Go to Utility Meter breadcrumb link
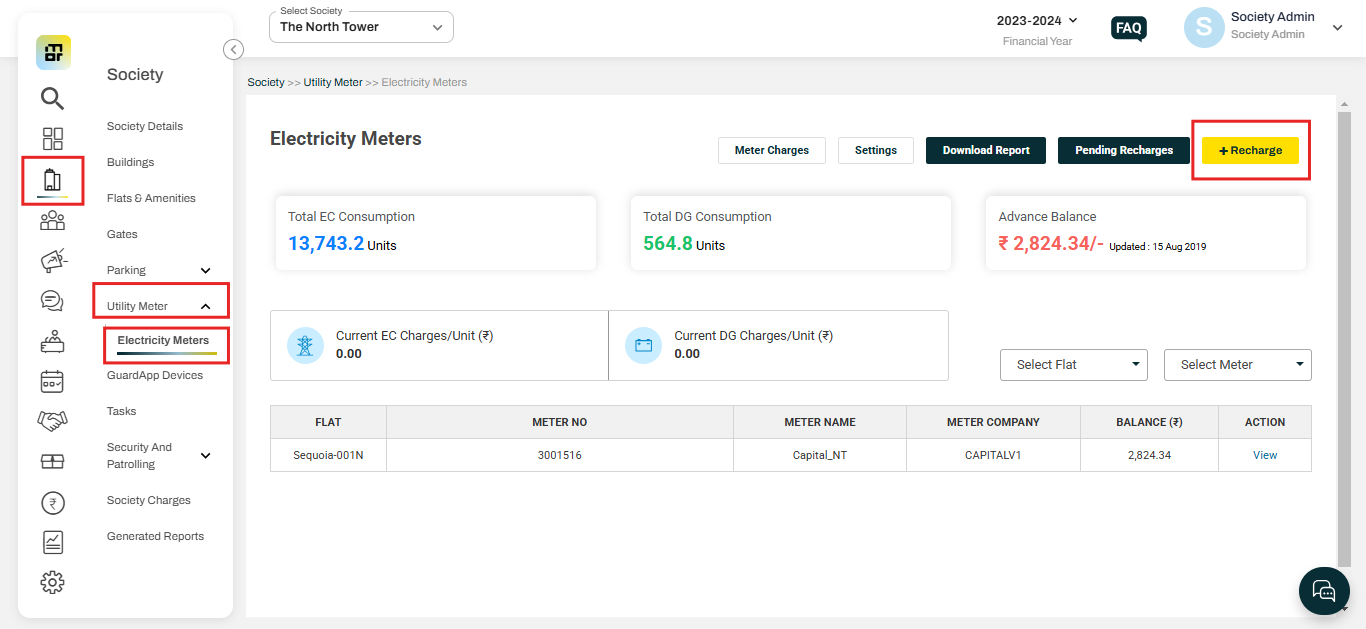 [x=333, y=82]
